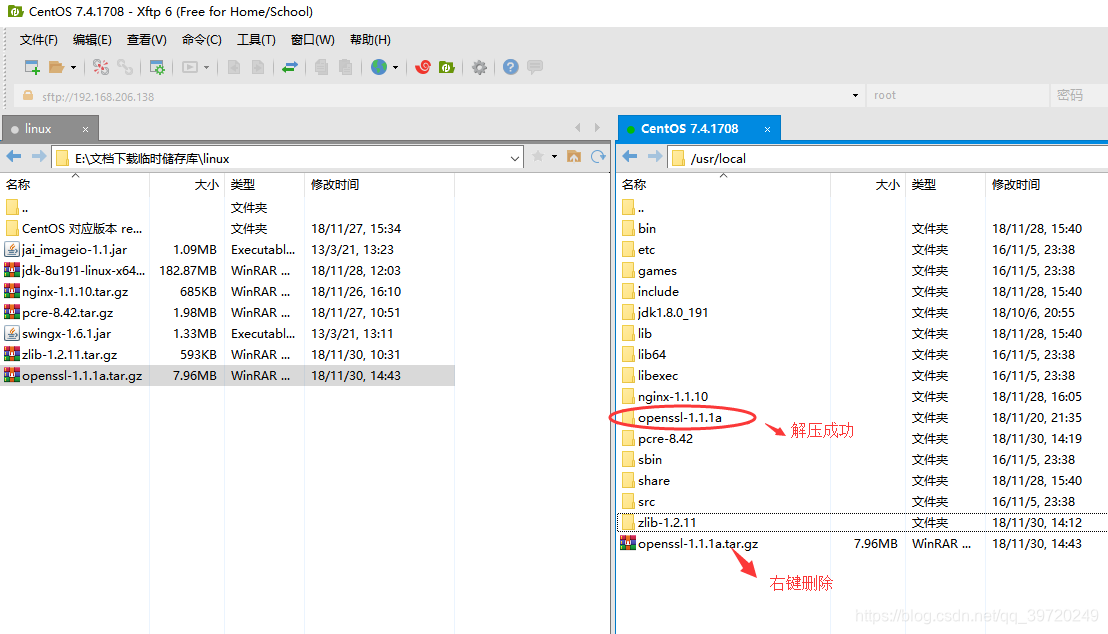Open Help via question mark icon
The image size is (1108, 634).
pos(511,67)
